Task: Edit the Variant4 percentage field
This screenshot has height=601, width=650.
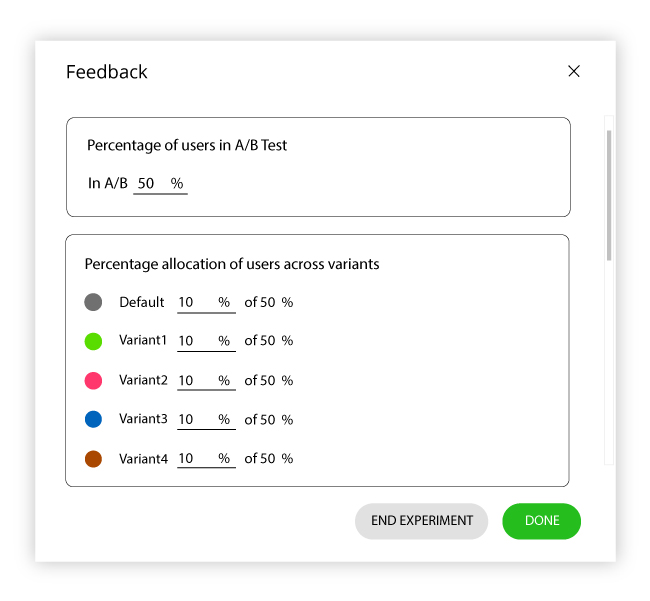Action: [206, 458]
